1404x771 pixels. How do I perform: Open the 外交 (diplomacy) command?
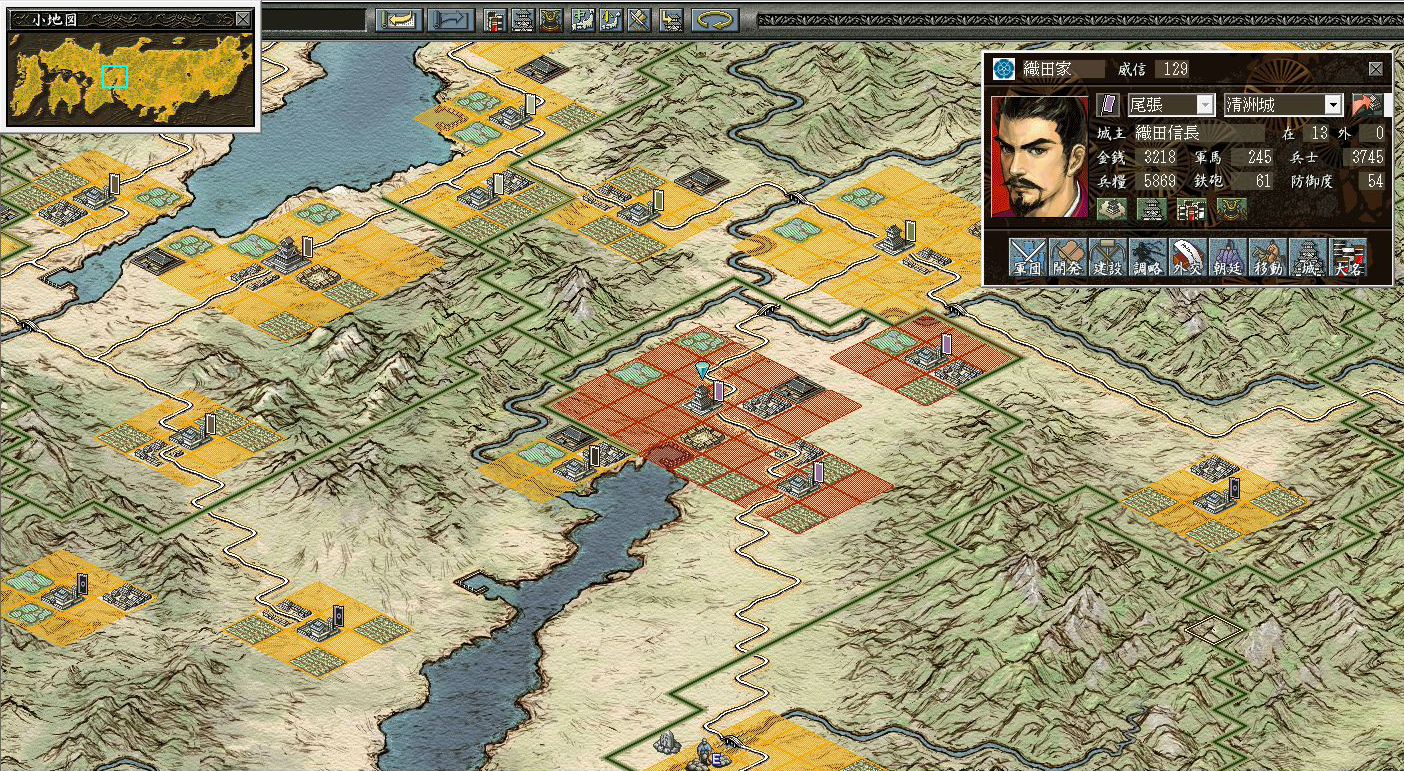click(x=1187, y=258)
